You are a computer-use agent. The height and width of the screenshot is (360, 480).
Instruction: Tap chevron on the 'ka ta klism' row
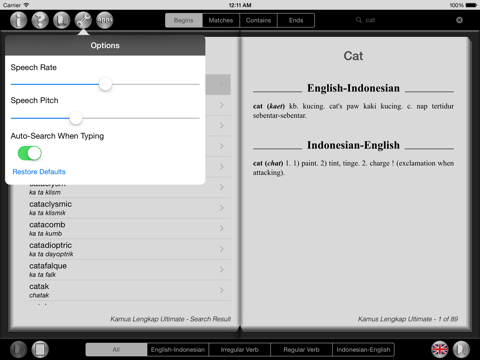click(222, 187)
